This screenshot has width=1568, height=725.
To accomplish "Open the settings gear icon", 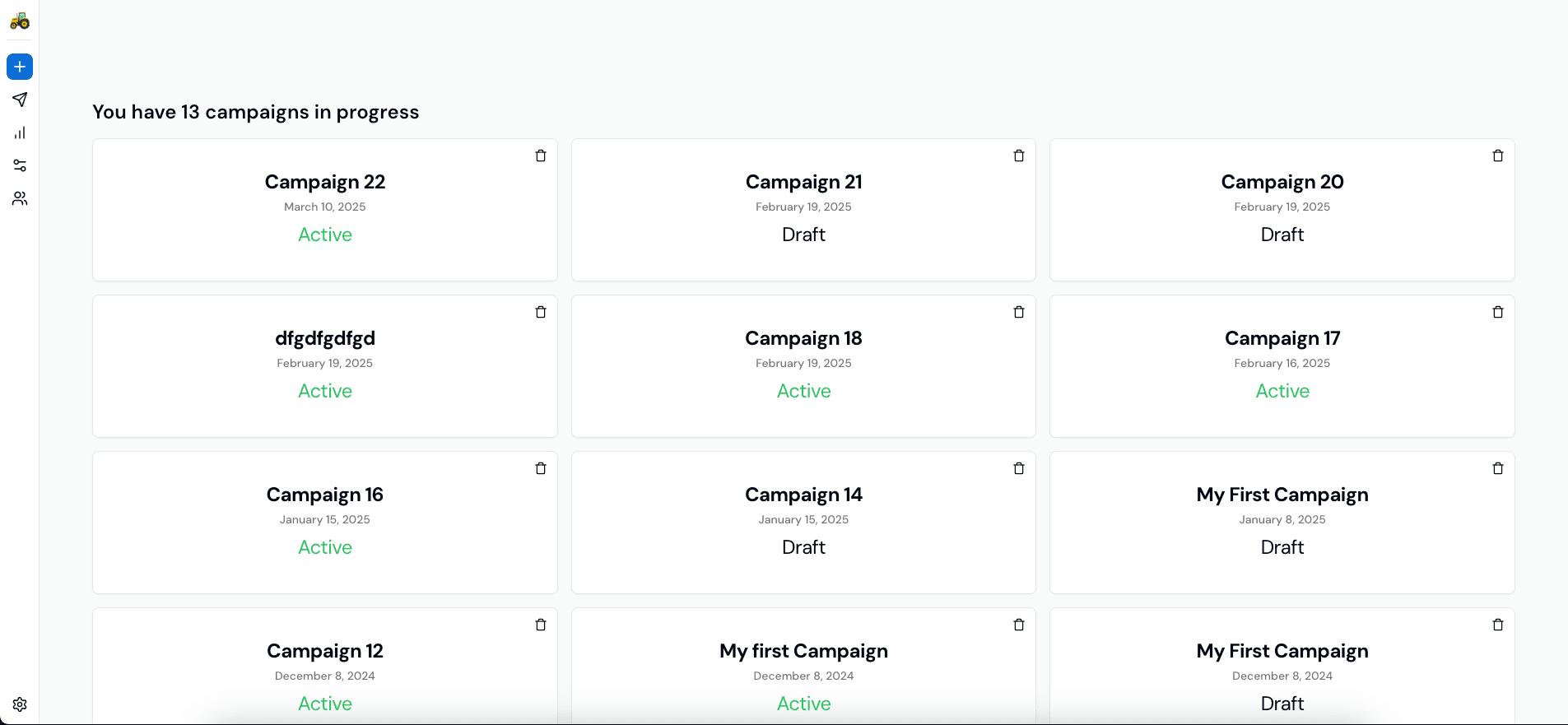I will point(20,704).
